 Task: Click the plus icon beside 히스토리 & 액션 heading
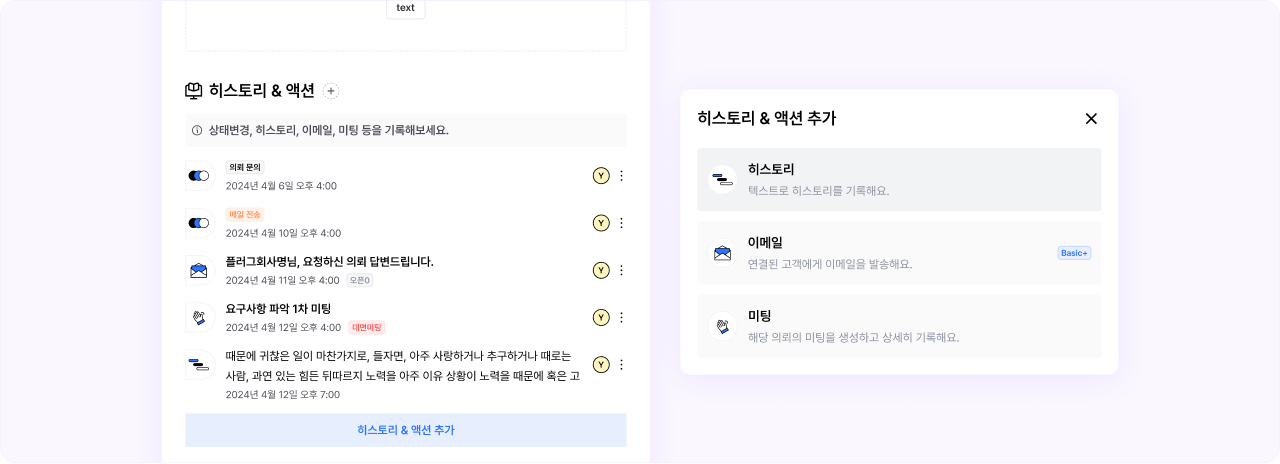point(331,91)
